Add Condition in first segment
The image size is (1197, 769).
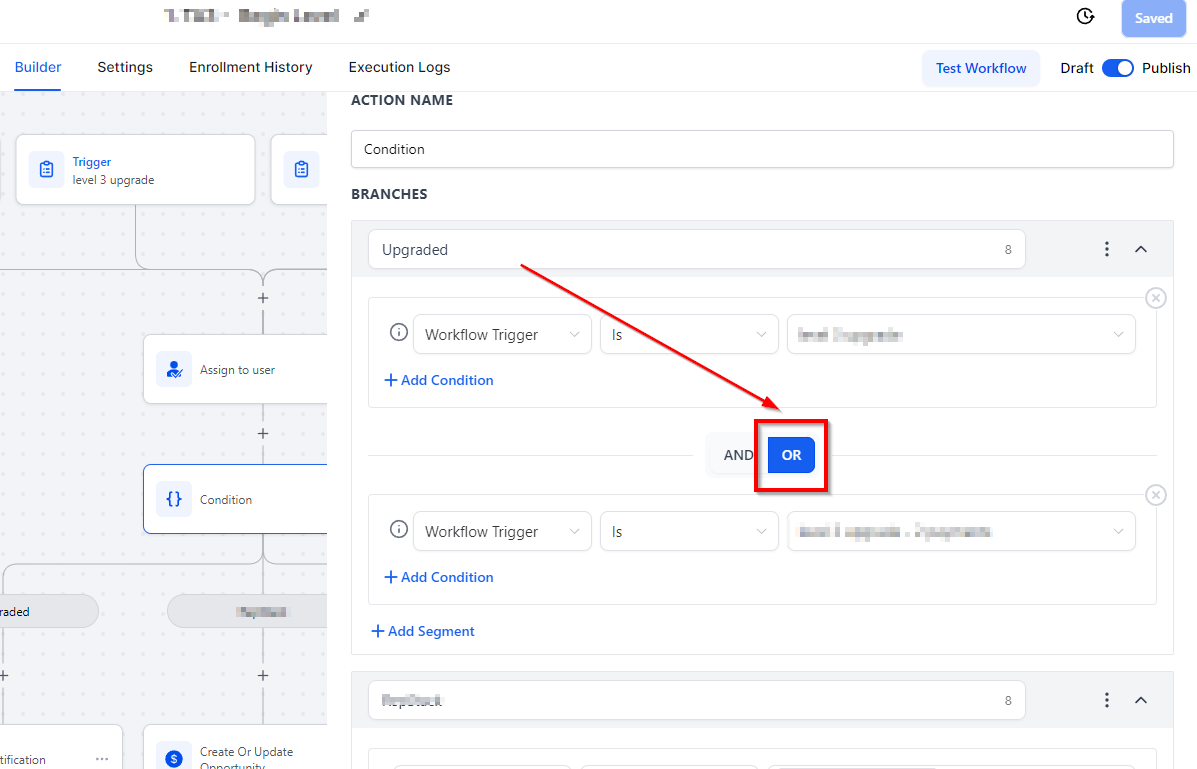coord(439,380)
